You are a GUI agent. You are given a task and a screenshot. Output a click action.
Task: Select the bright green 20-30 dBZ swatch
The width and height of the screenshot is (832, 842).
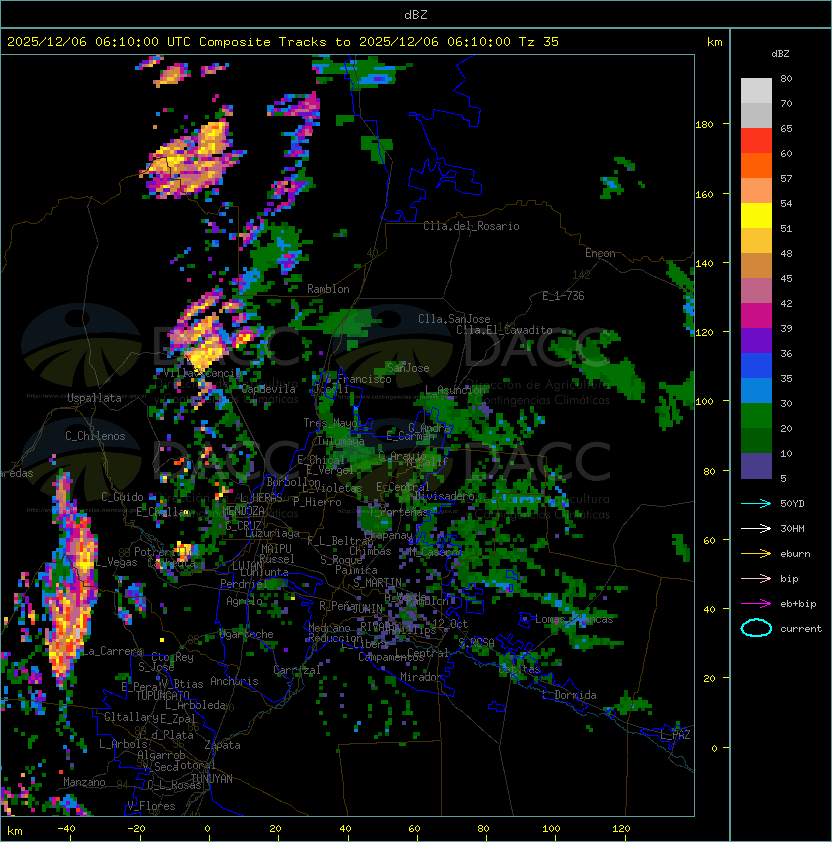coord(756,416)
